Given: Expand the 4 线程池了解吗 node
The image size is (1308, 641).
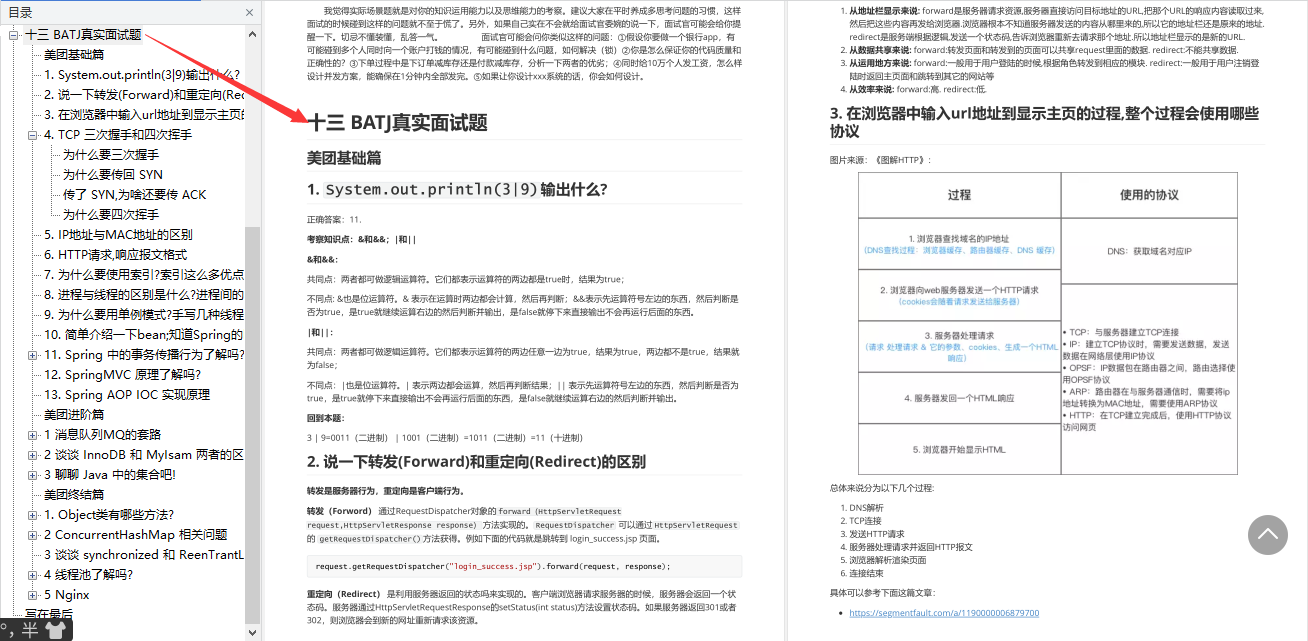Looking at the screenshot, I should [33, 575].
